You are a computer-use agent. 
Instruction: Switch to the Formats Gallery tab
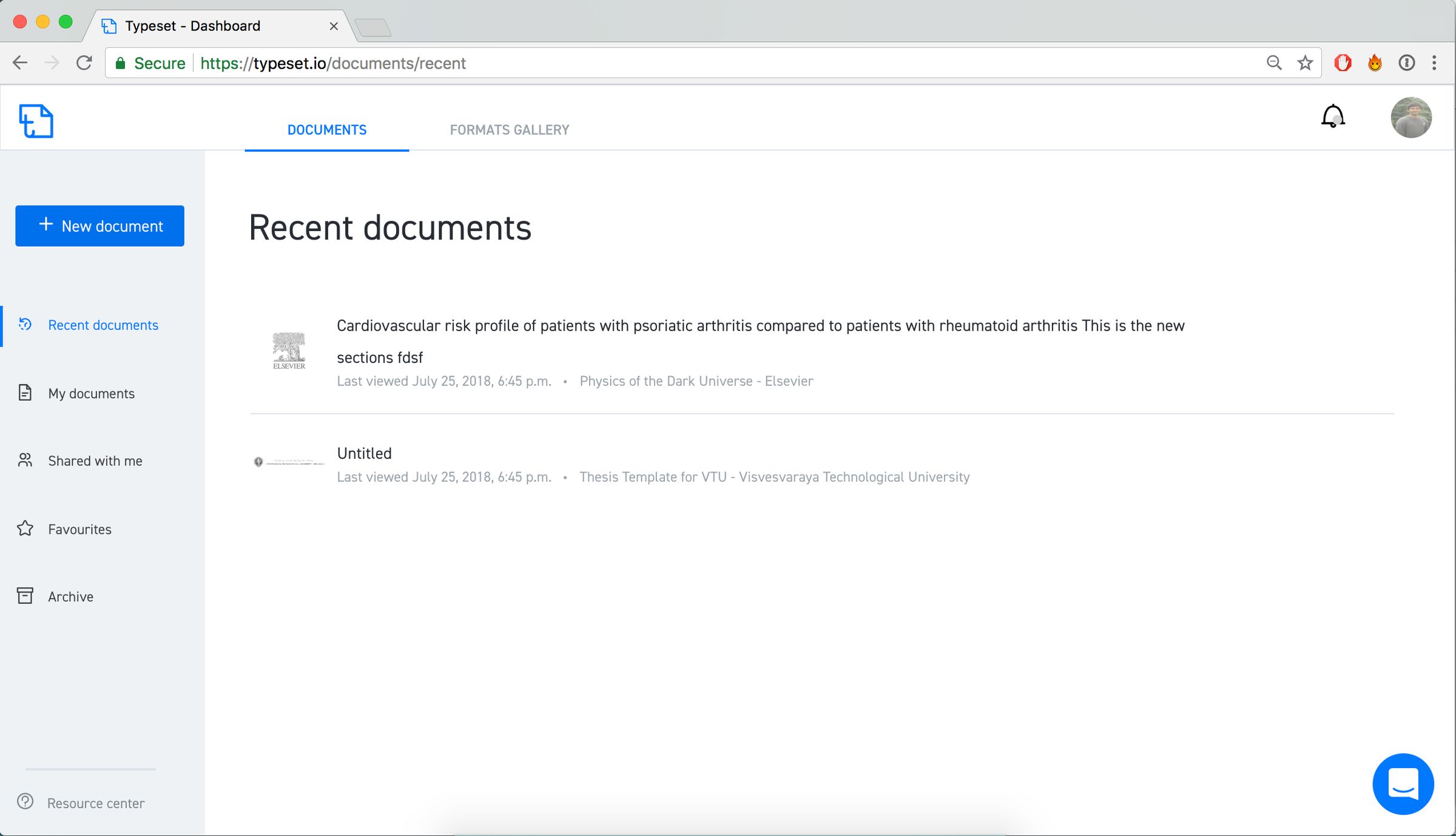[509, 129]
